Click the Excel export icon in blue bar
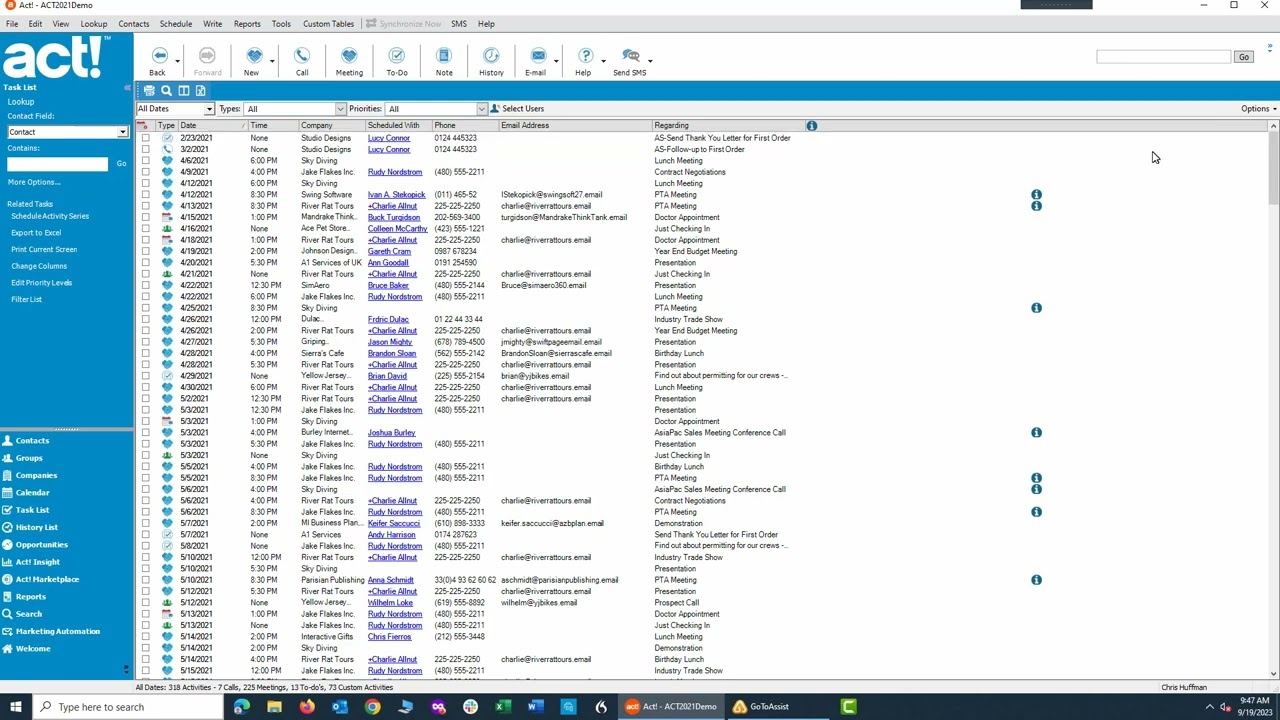Image resolution: width=1280 pixels, height=720 pixels. tap(200, 91)
